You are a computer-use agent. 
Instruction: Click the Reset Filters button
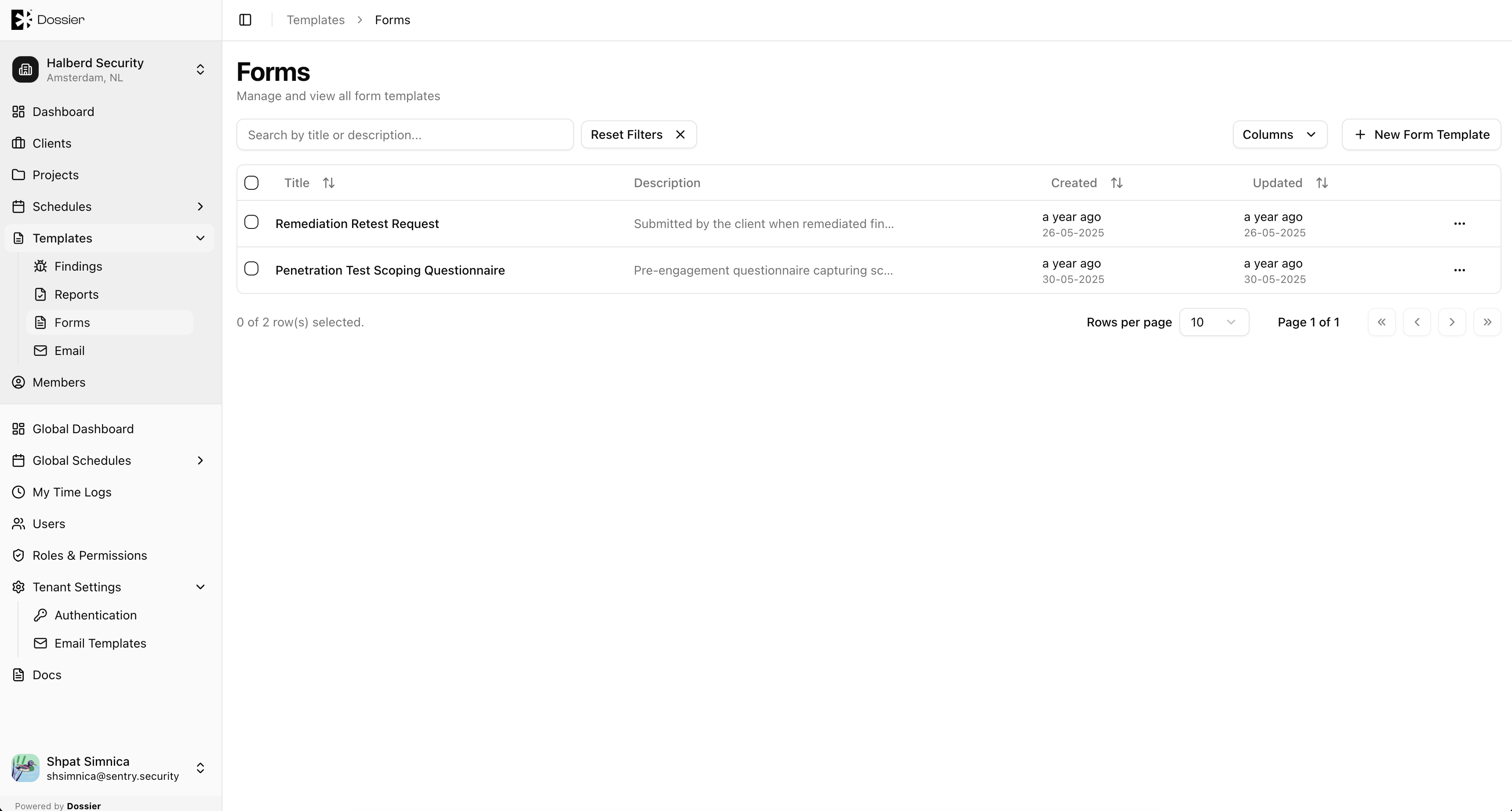point(639,134)
